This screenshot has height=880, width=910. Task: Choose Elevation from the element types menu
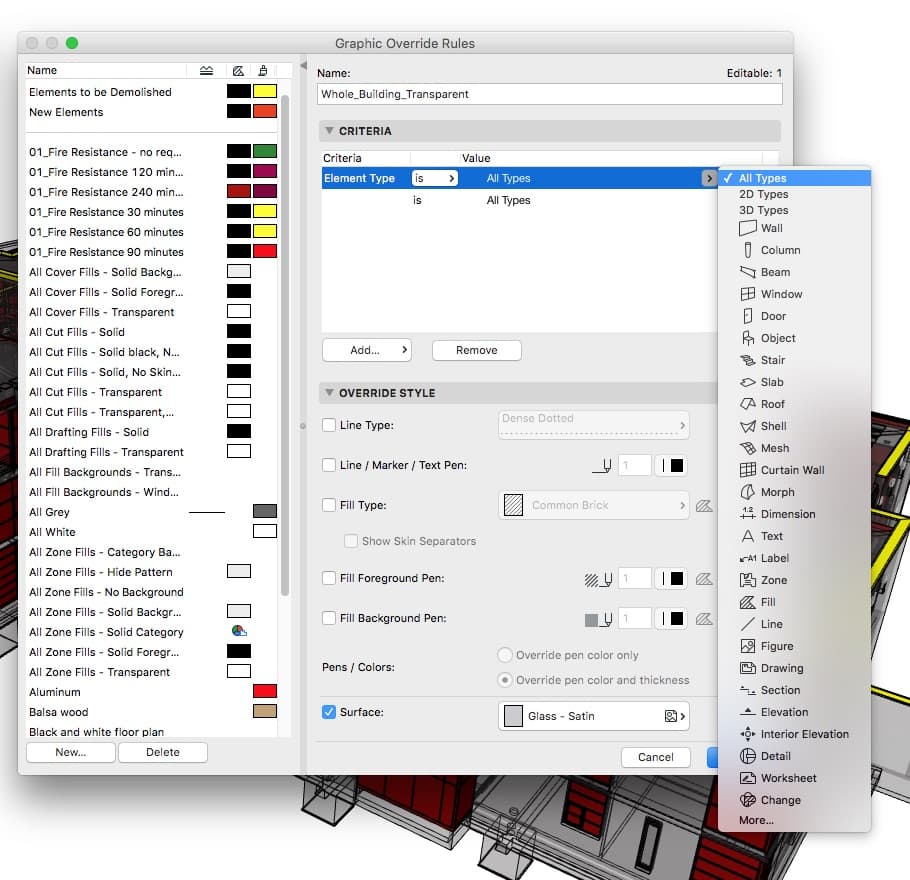784,712
